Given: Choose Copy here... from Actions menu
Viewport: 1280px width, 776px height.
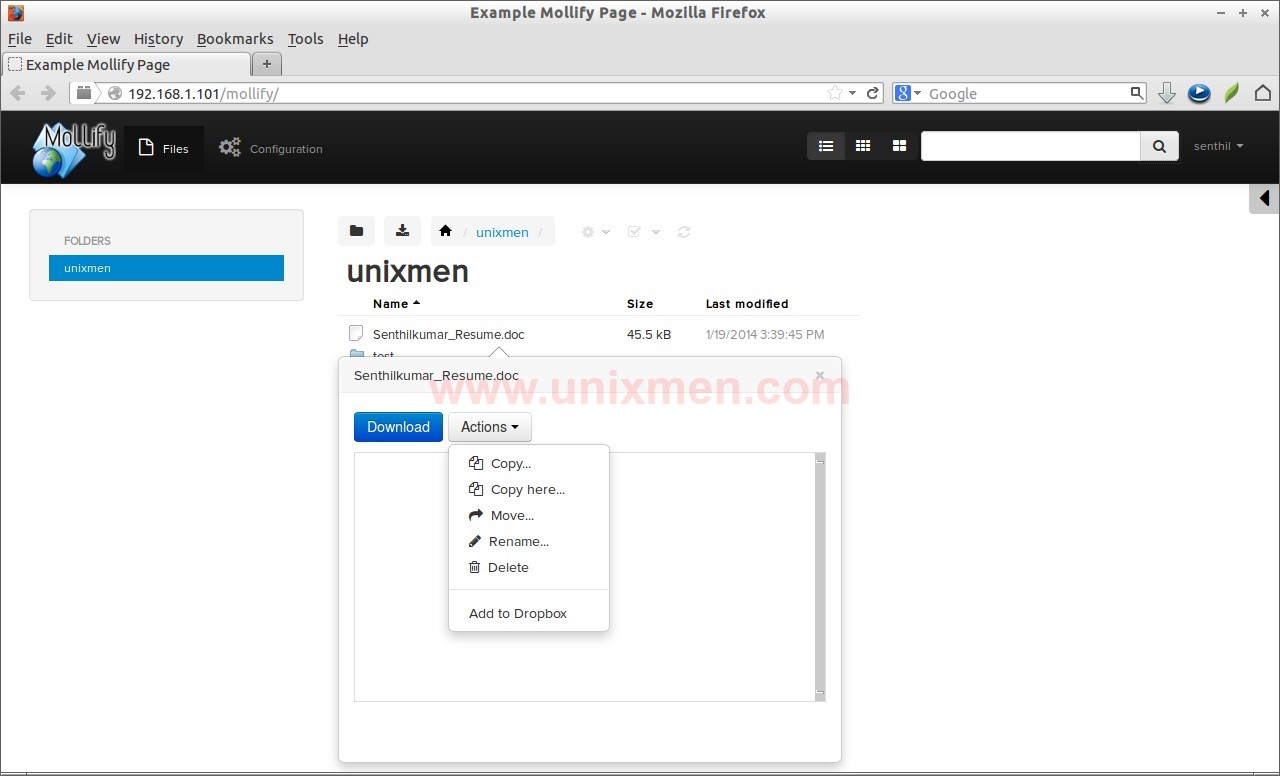Looking at the screenshot, I should (x=529, y=489).
